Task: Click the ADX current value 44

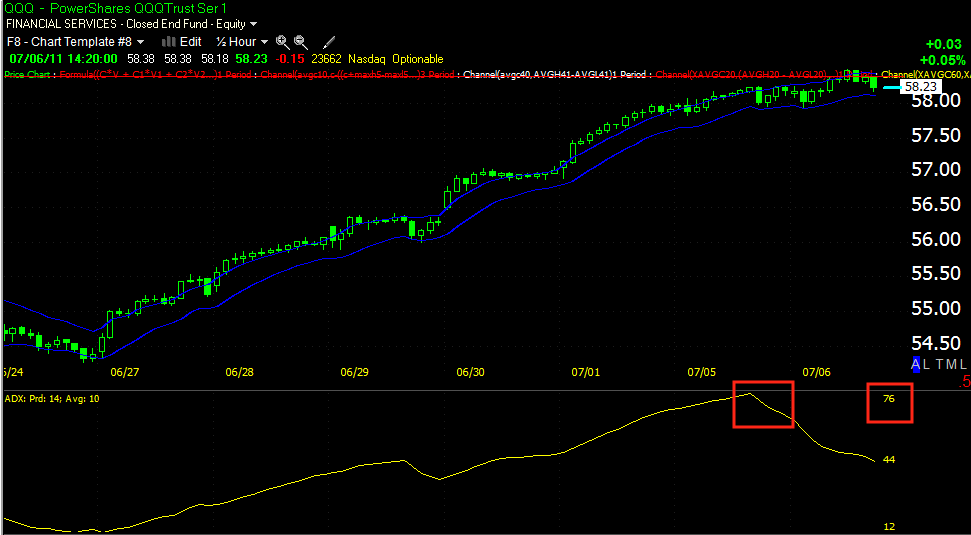Action: tap(889, 459)
